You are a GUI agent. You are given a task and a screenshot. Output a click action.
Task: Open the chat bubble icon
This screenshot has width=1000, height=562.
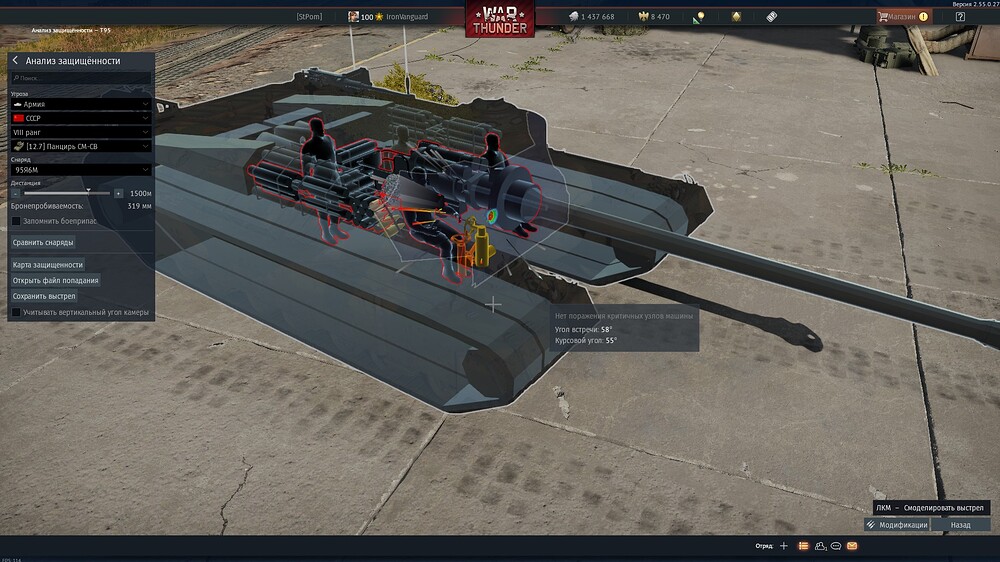click(836, 546)
